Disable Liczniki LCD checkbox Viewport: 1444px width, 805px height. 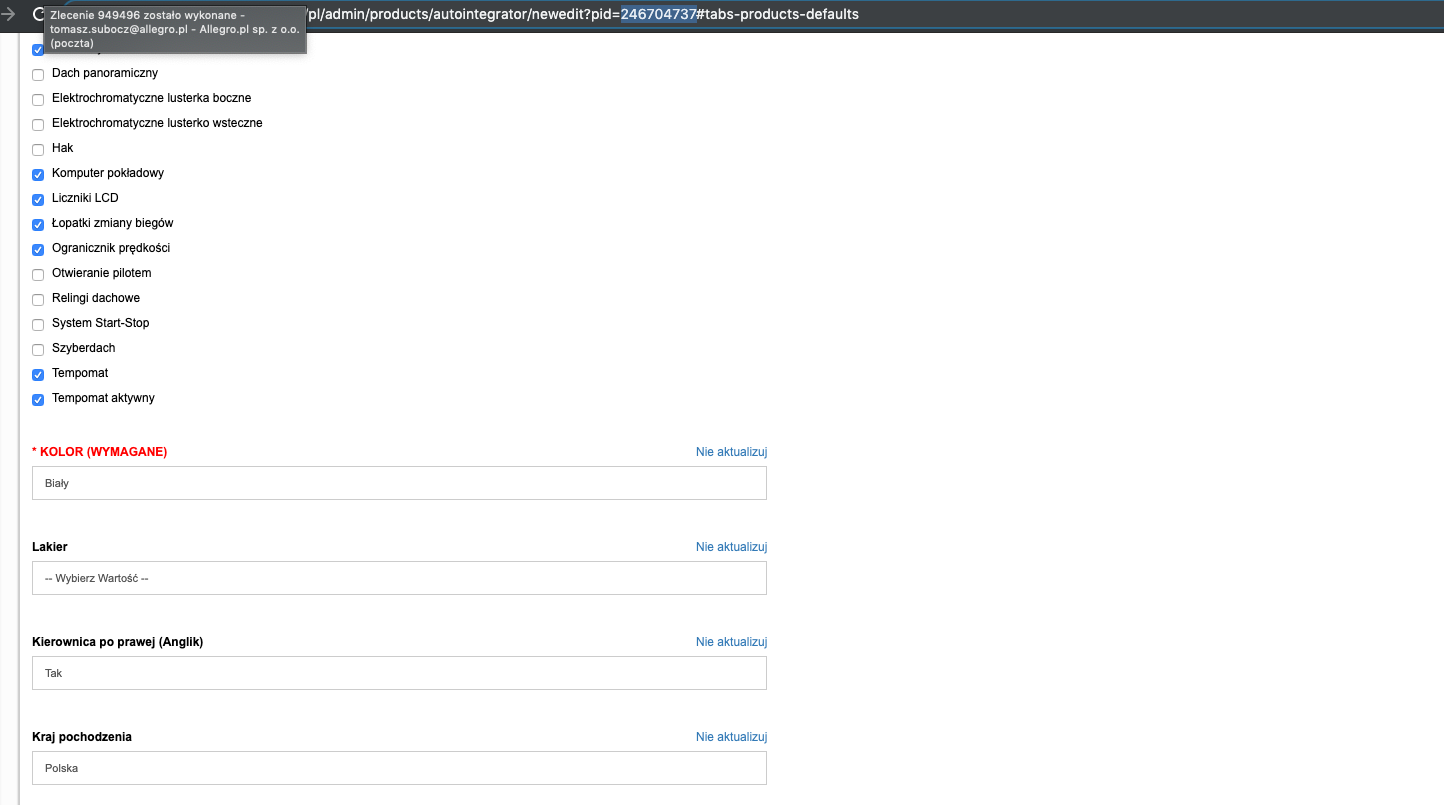[x=38, y=200]
